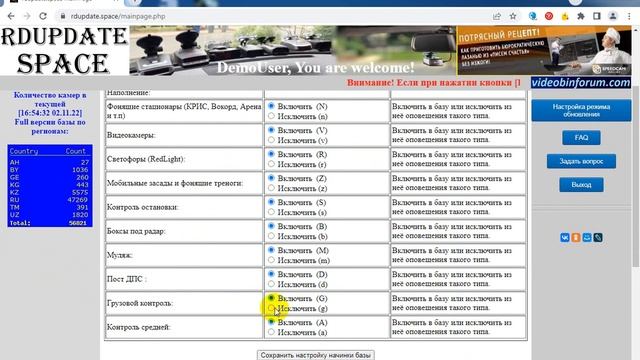Open the FAQ button
Screen dimensions: 640x360
tap(581, 138)
